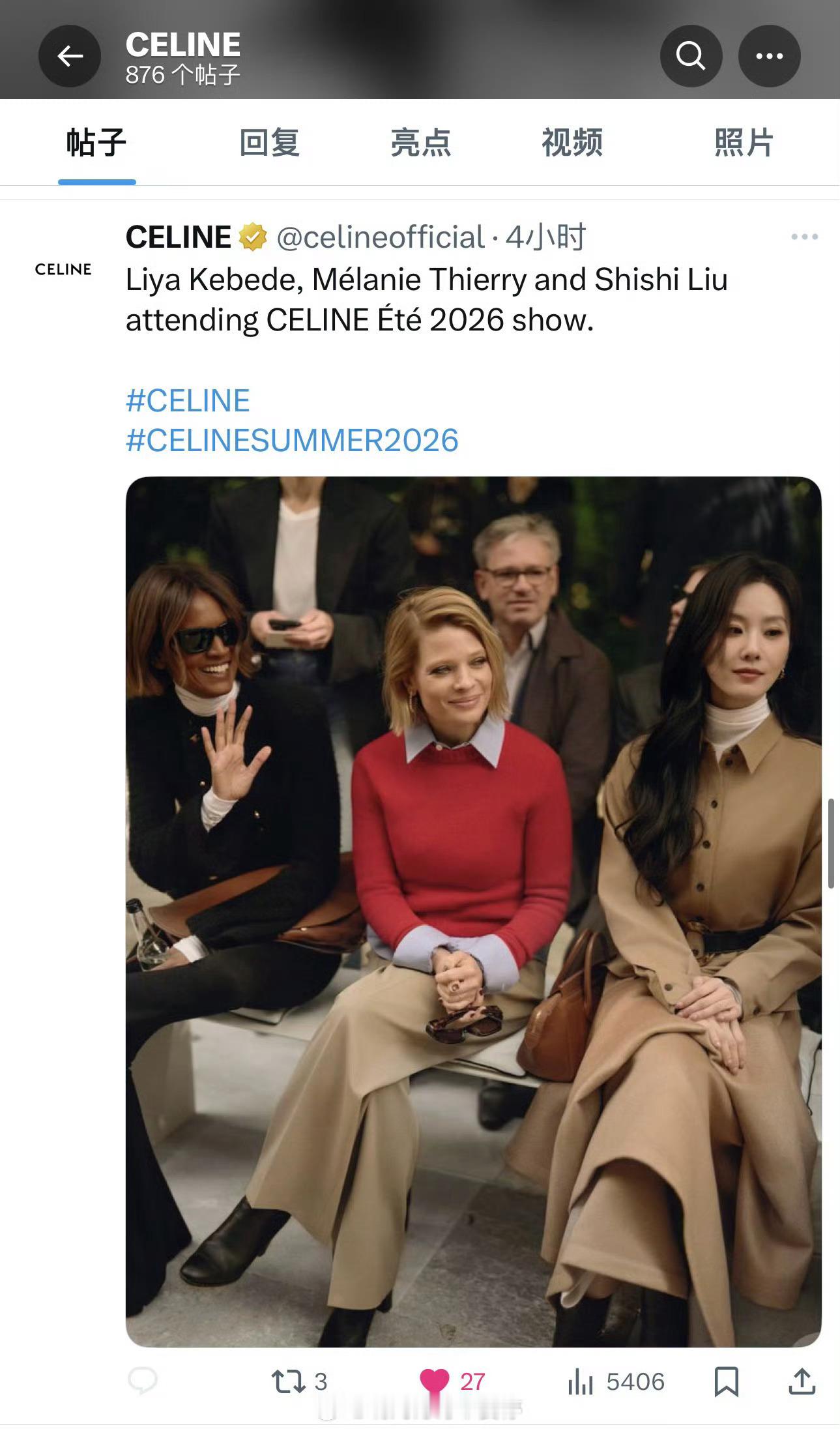Reply to the post via comment icon
The image size is (840, 1429).
click(143, 1381)
